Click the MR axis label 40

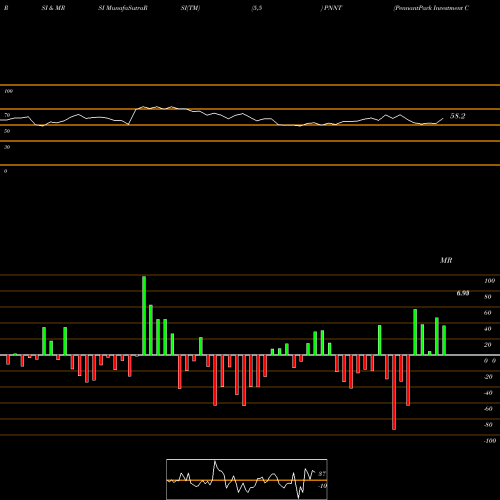(x=488, y=329)
